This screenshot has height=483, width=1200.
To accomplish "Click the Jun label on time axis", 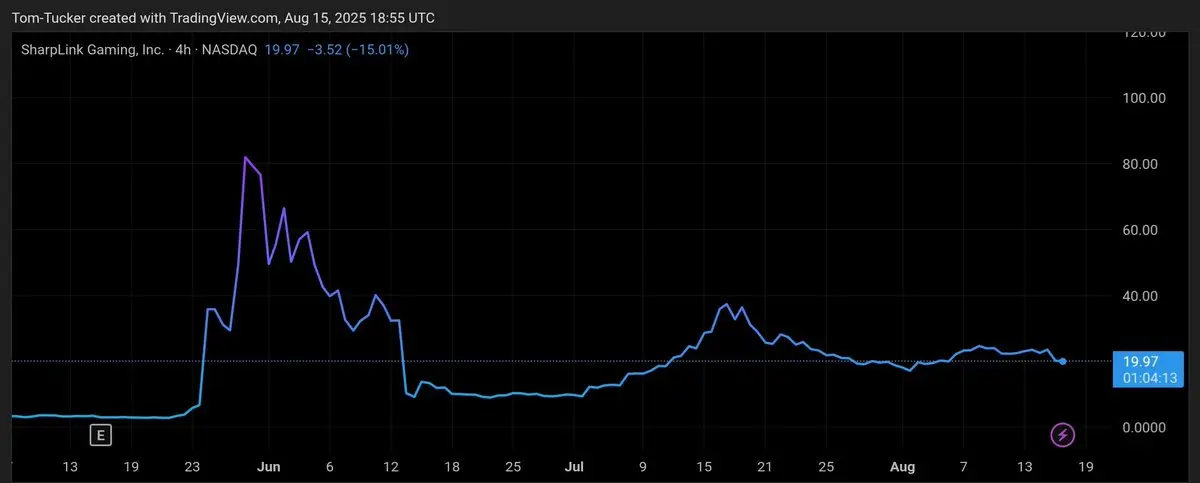I will pos(270,467).
